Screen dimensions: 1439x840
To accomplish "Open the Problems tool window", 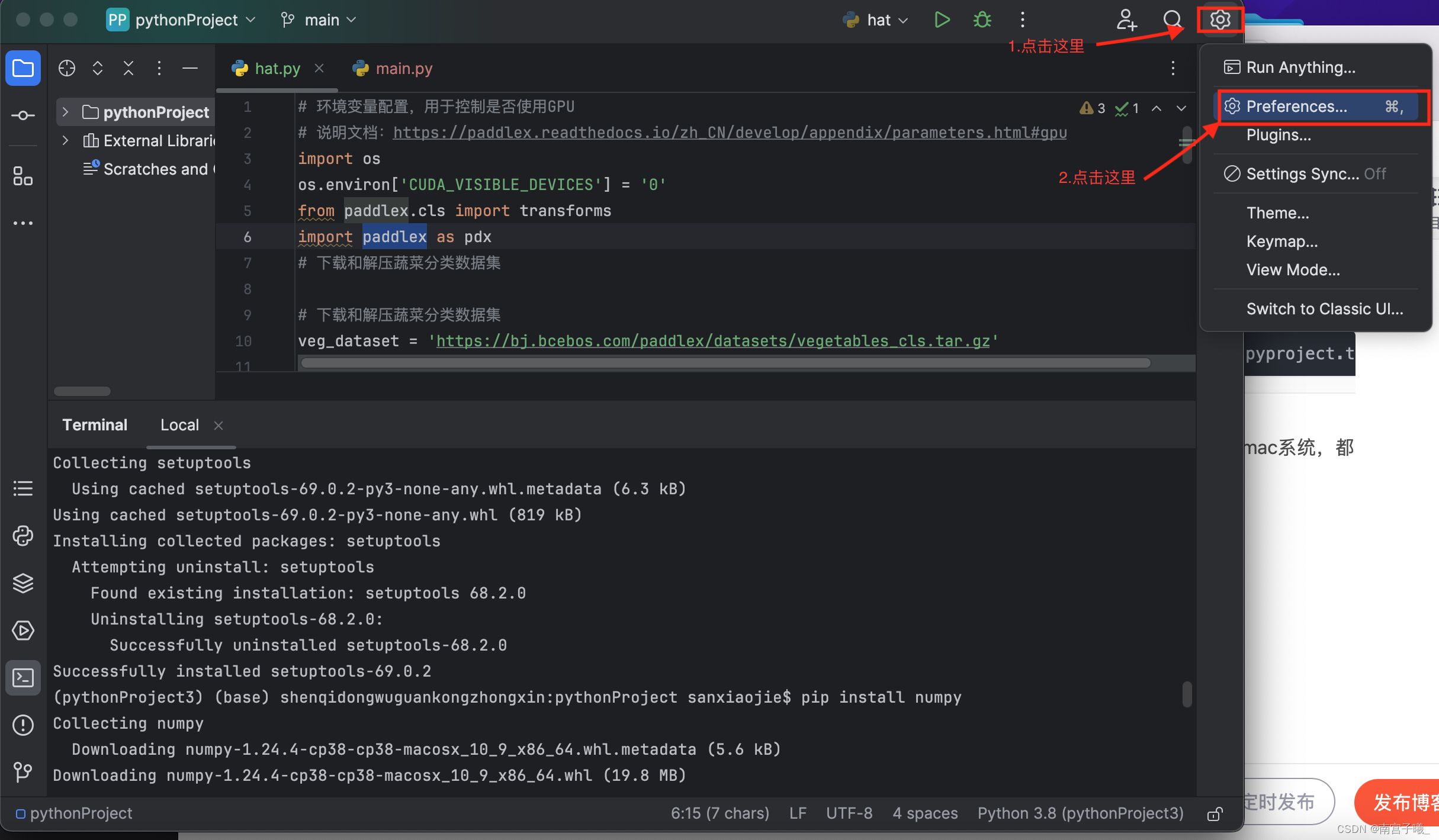I will [x=23, y=725].
